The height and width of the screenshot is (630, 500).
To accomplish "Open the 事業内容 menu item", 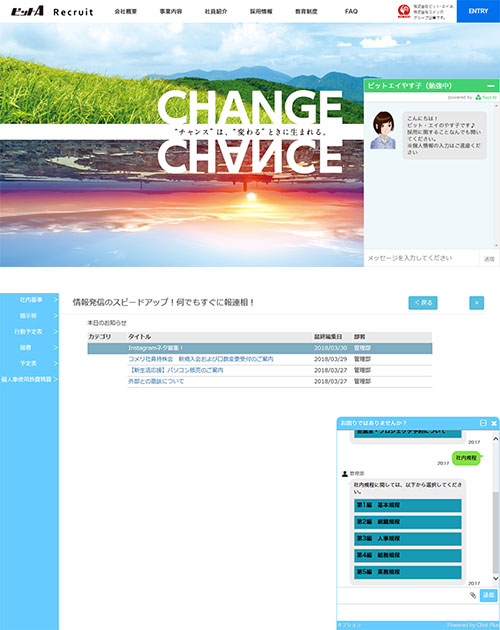I will [171, 11].
